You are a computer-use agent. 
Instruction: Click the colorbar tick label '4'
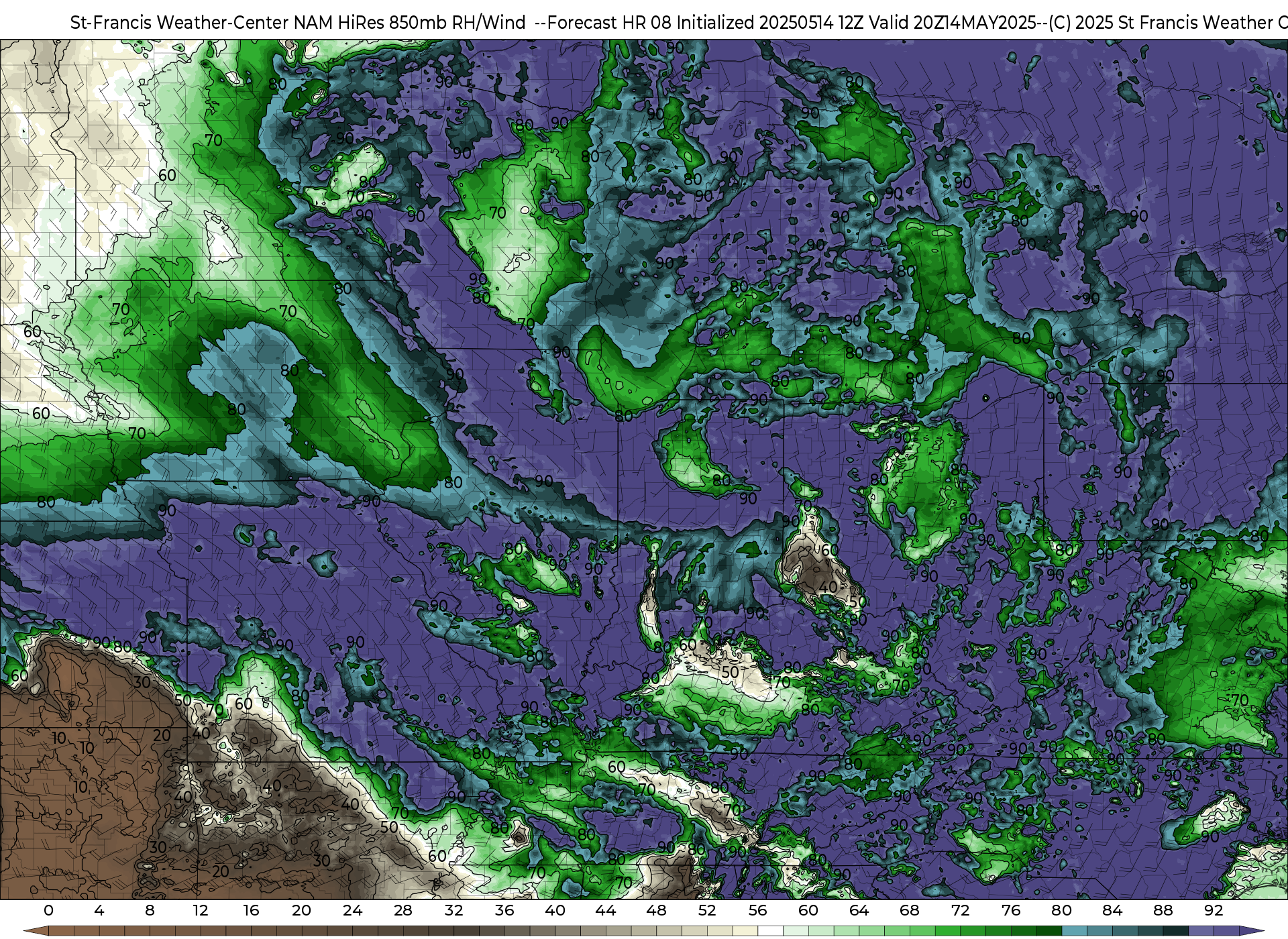99,910
